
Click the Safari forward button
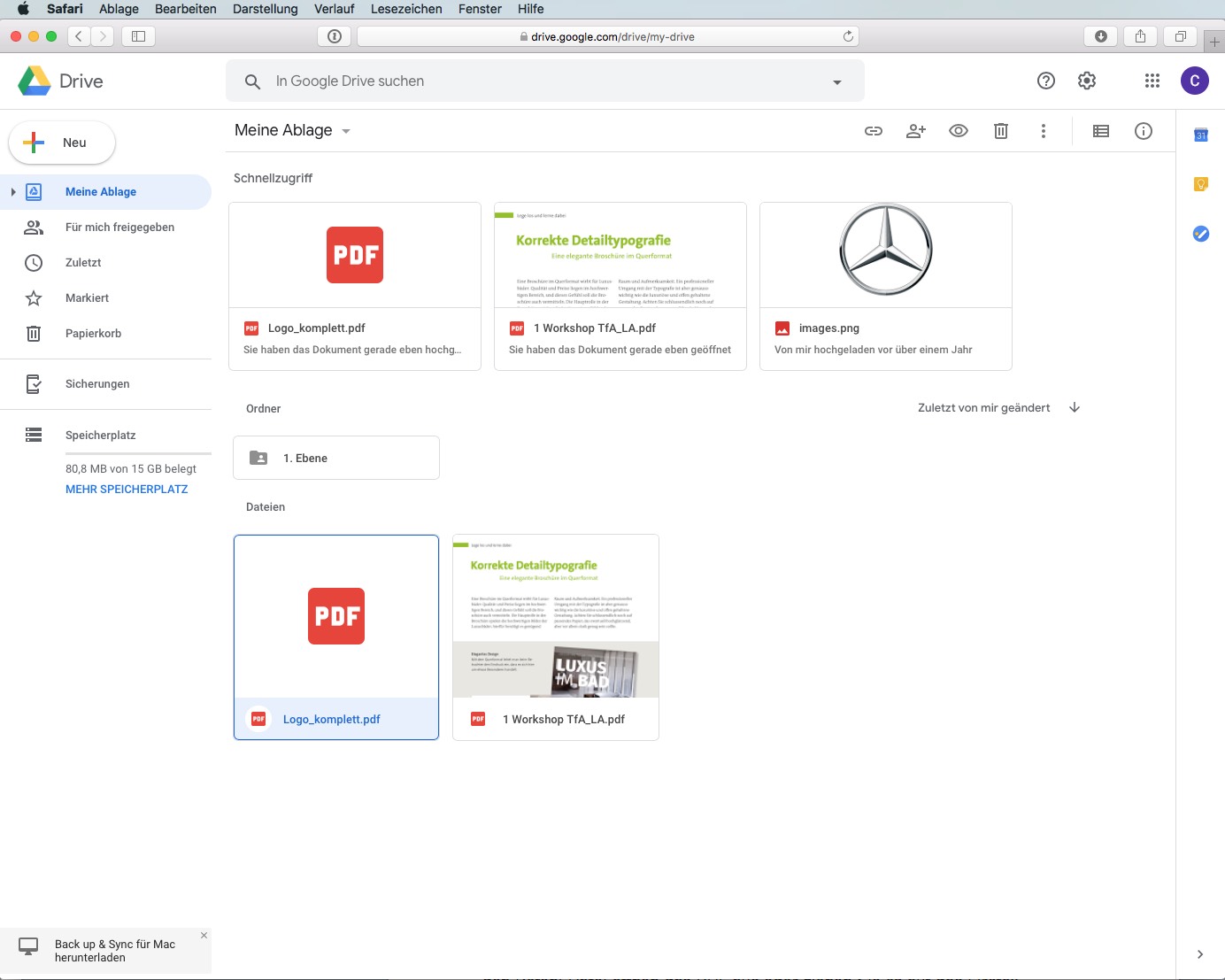[x=103, y=36]
